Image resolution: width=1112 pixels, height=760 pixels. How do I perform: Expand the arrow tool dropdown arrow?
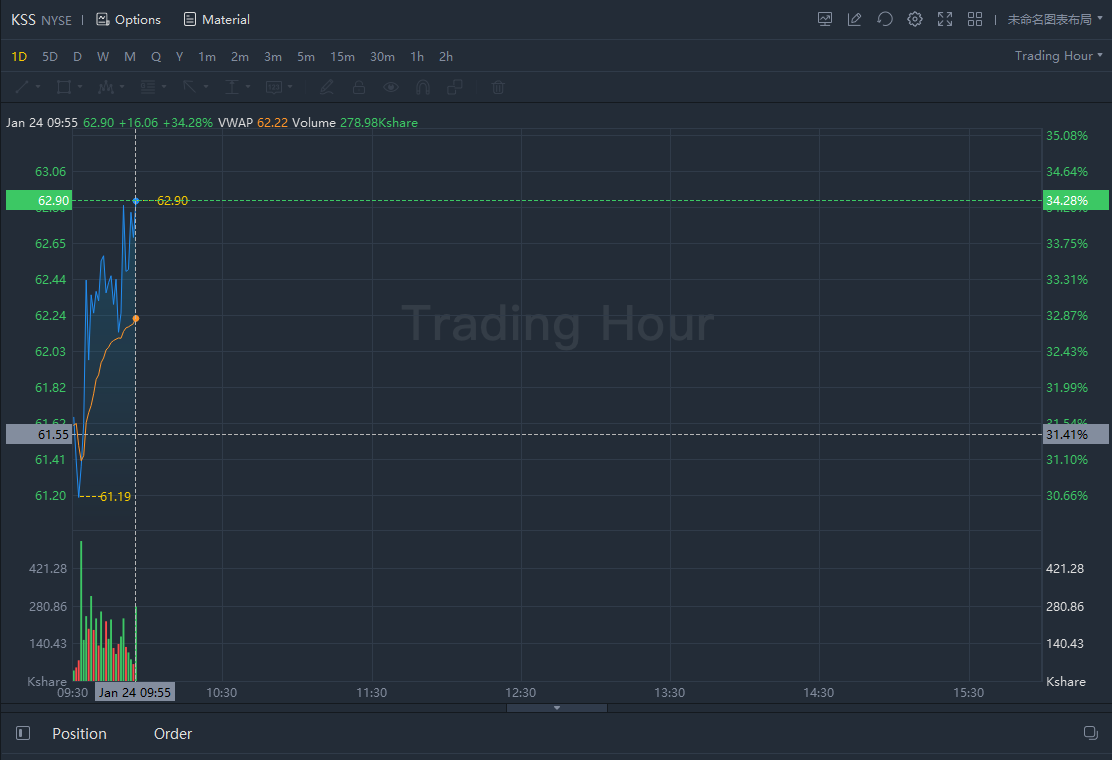206,87
